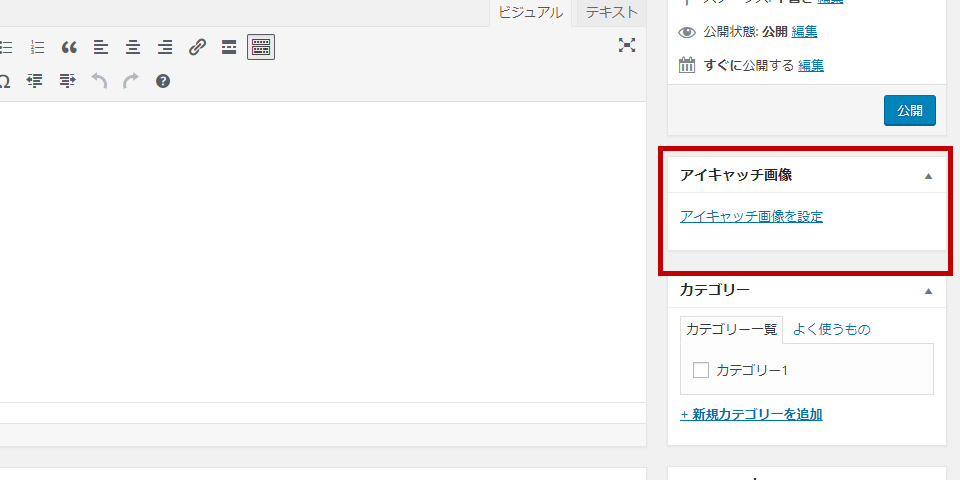The width and height of the screenshot is (960, 480).
Task: Collapse the アイキャッチ画像 panel
Action: [928, 175]
